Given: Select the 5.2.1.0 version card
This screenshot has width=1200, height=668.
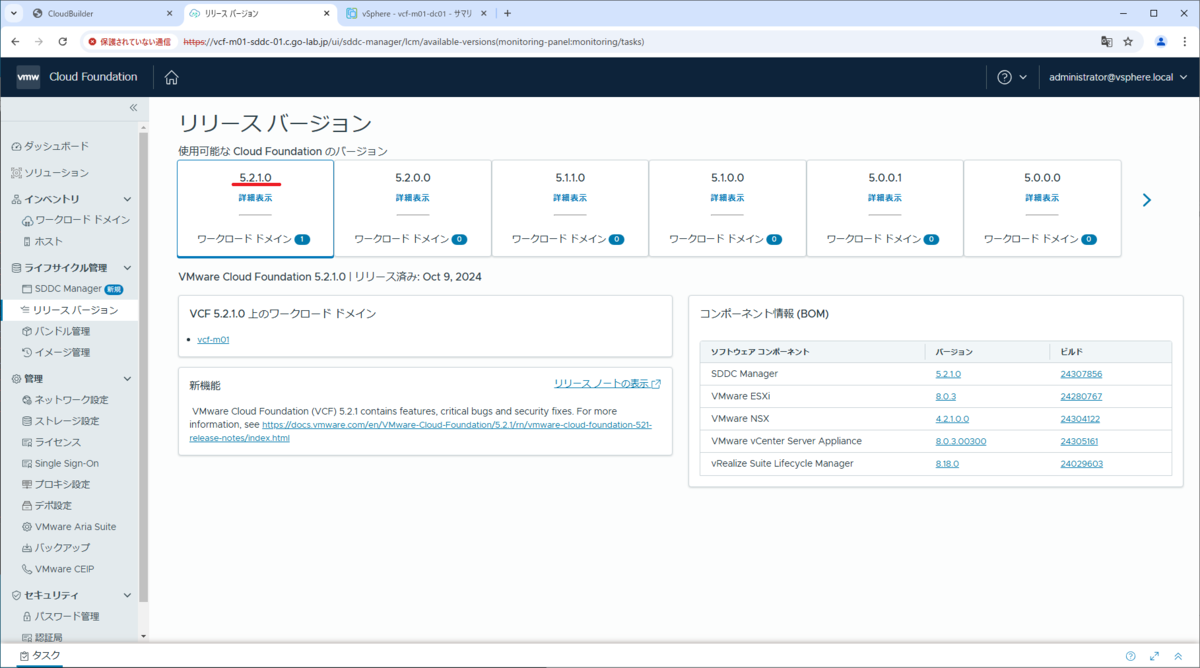Looking at the screenshot, I should pos(255,208).
